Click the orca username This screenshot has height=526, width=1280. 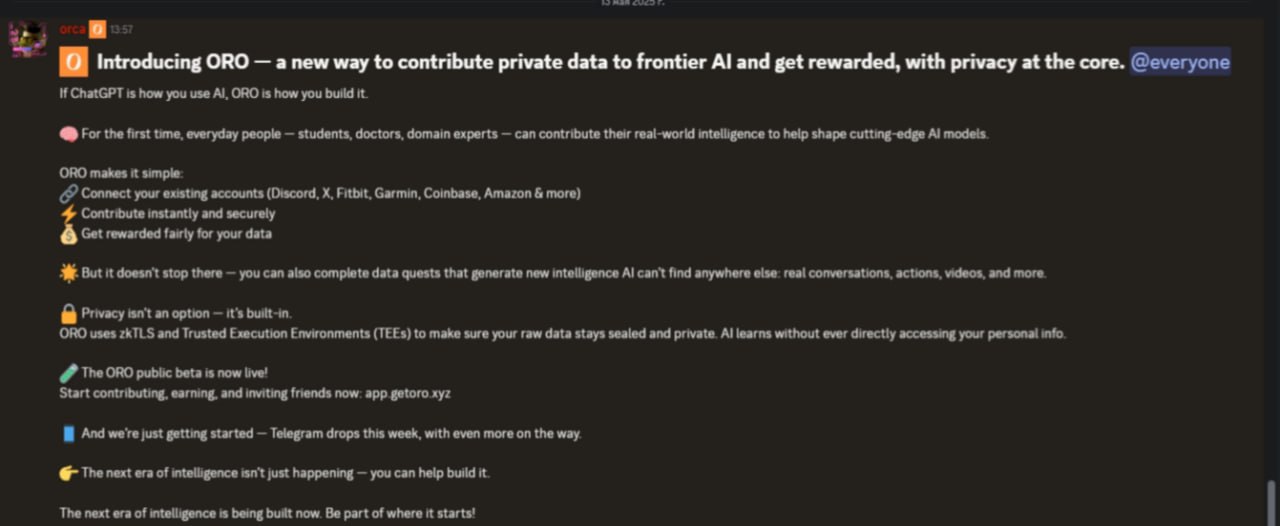tap(72, 29)
